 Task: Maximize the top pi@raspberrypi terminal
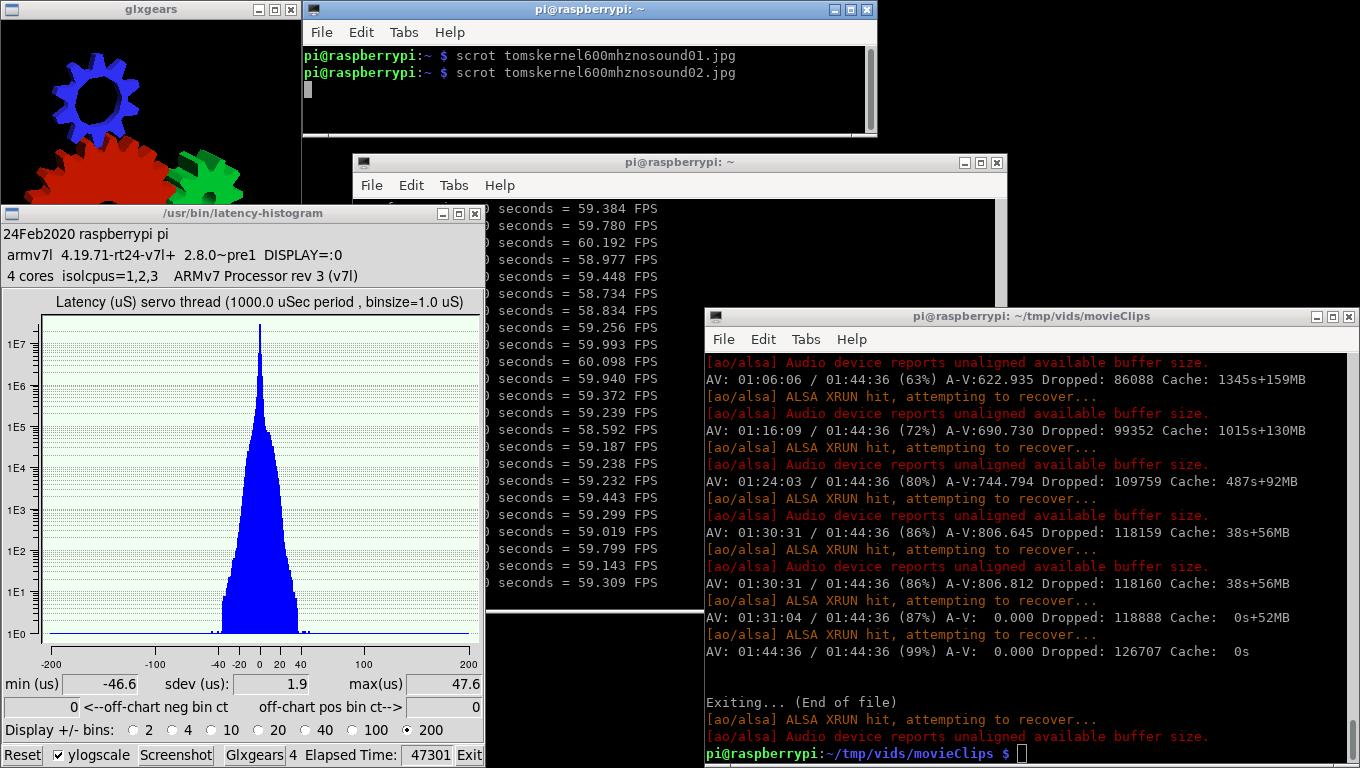850,10
